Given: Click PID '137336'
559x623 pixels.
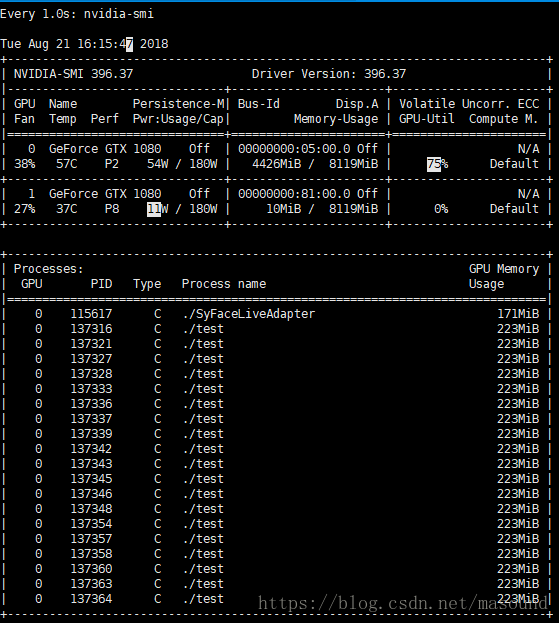Looking at the screenshot, I should pyautogui.click(x=91, y=404).
